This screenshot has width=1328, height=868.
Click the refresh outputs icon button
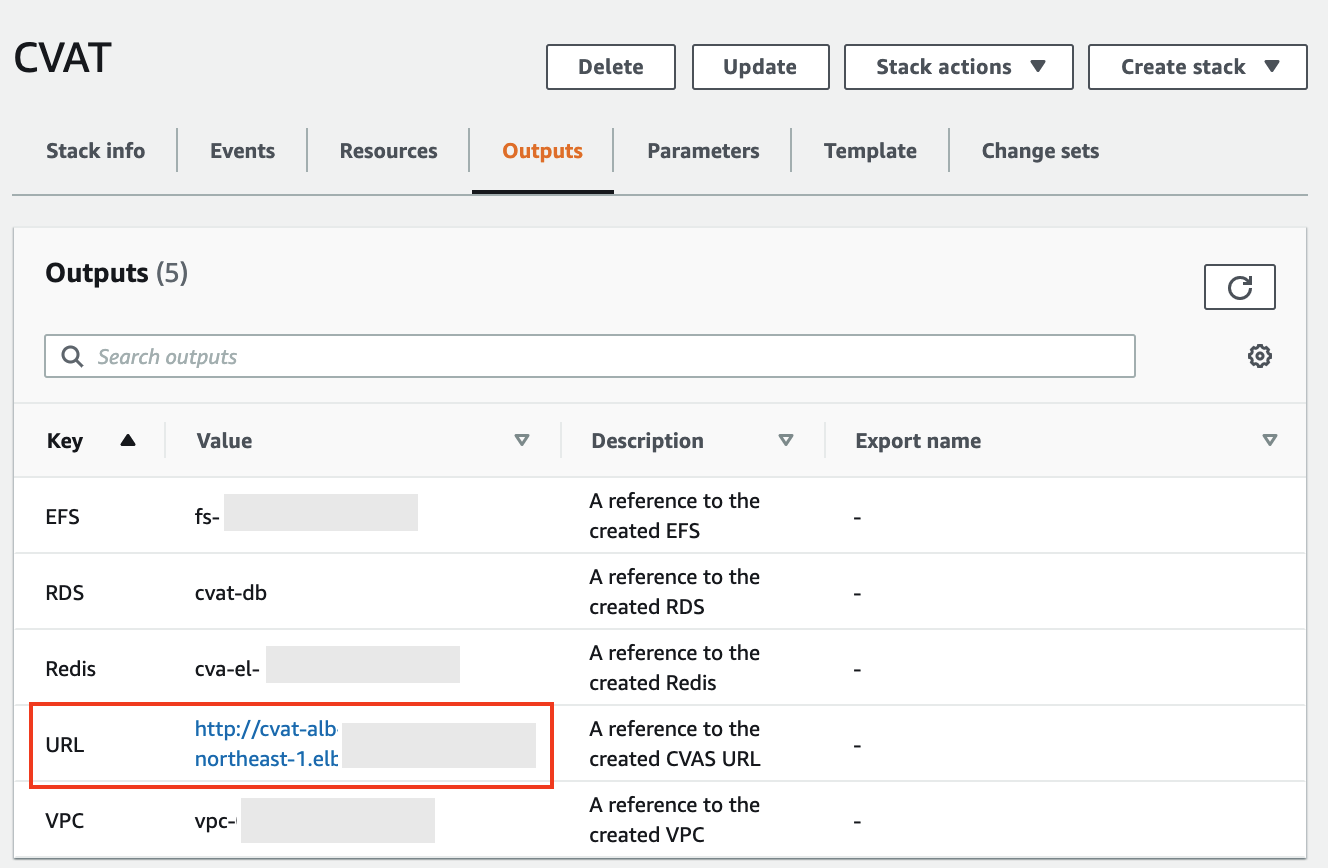pyautogui.click(x=1239, y=288)
